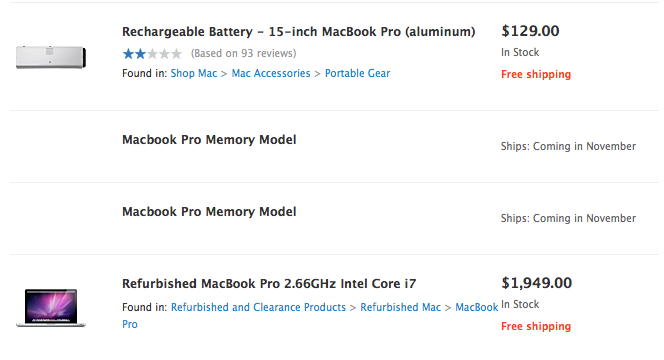
Task: Click the In Stock status for the battery
Action: 520,52
